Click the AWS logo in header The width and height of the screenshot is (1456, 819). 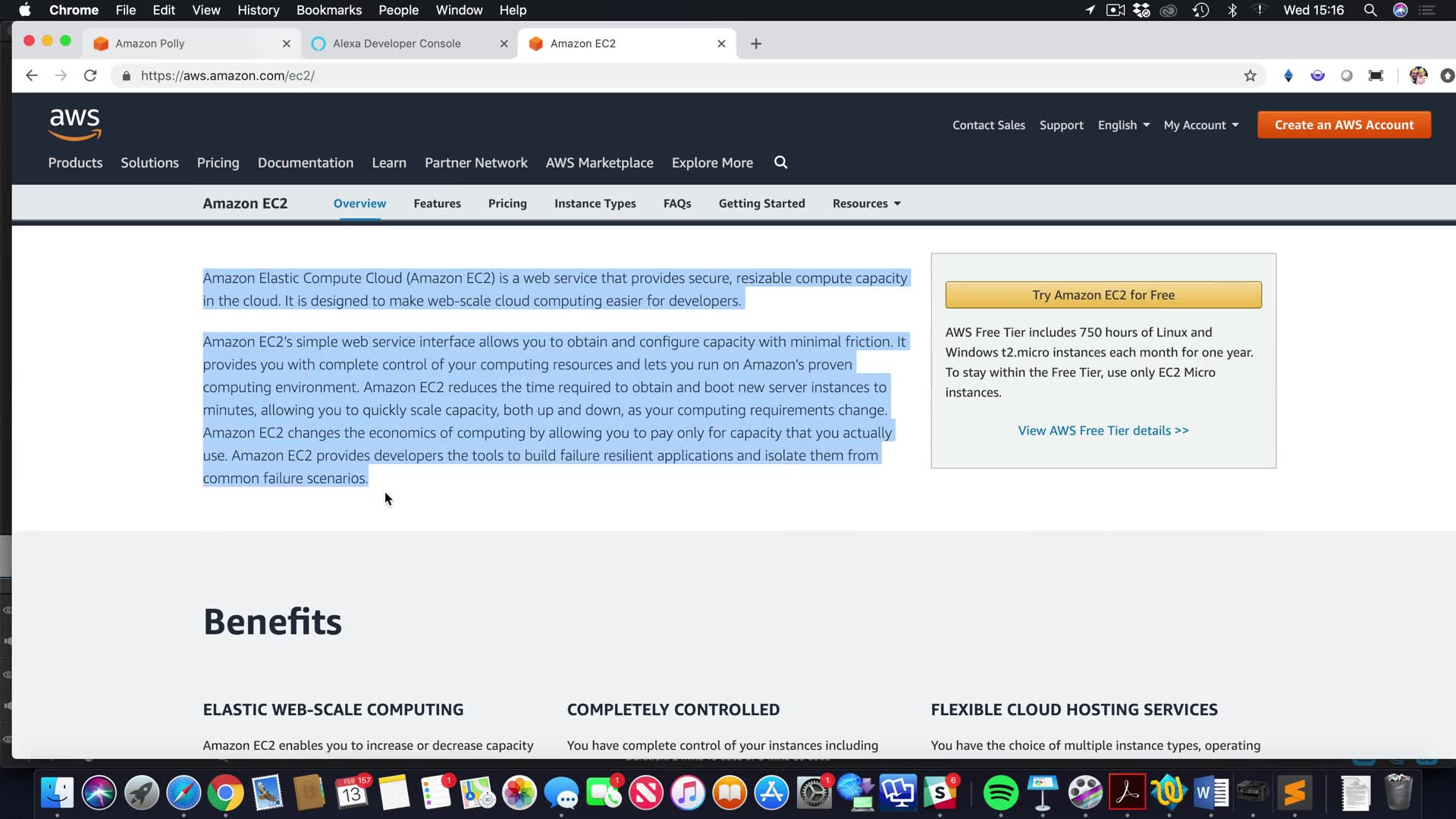[x=74, y=124]
